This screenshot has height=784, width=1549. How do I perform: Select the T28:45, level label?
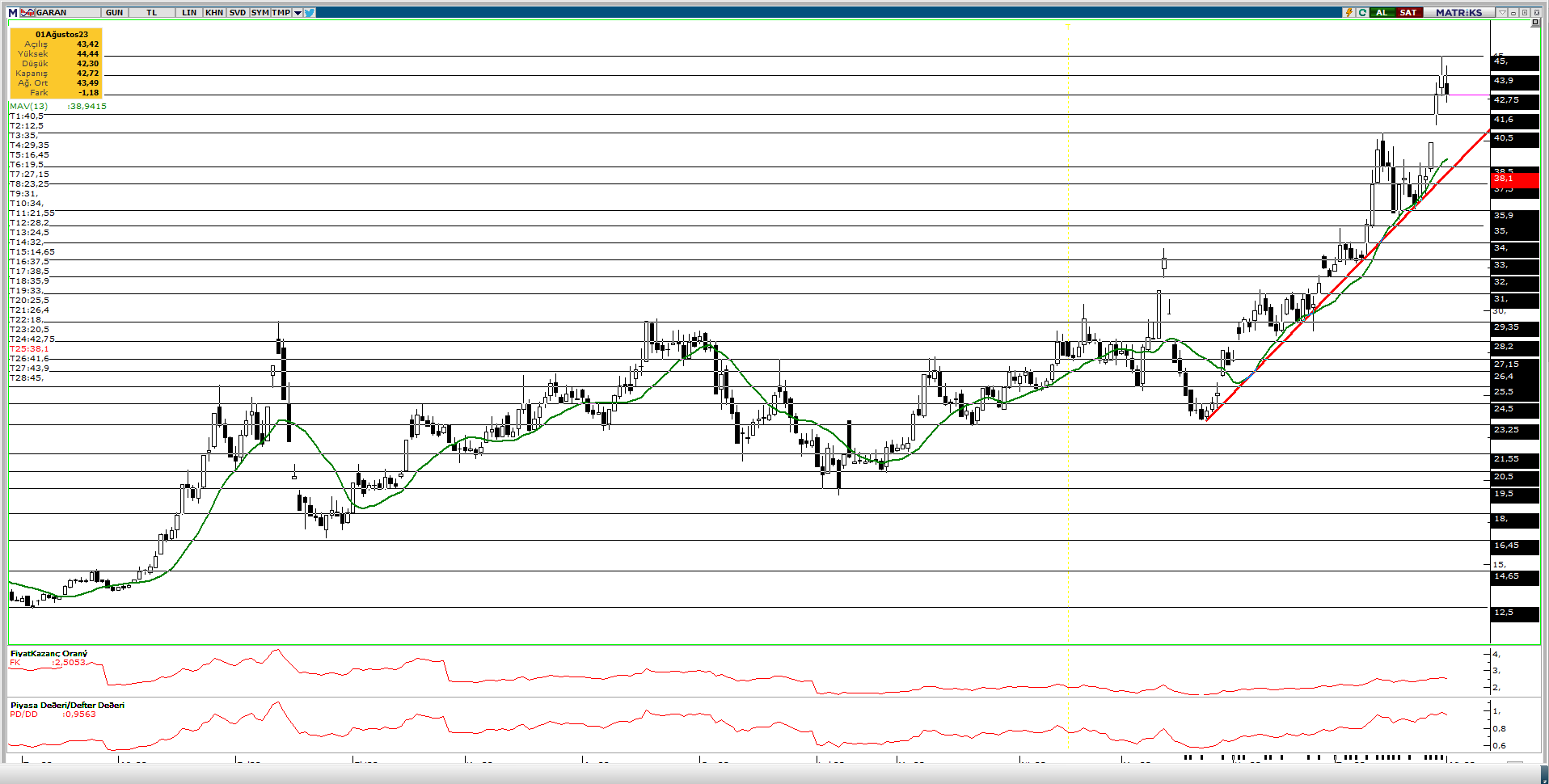(26, 378)
